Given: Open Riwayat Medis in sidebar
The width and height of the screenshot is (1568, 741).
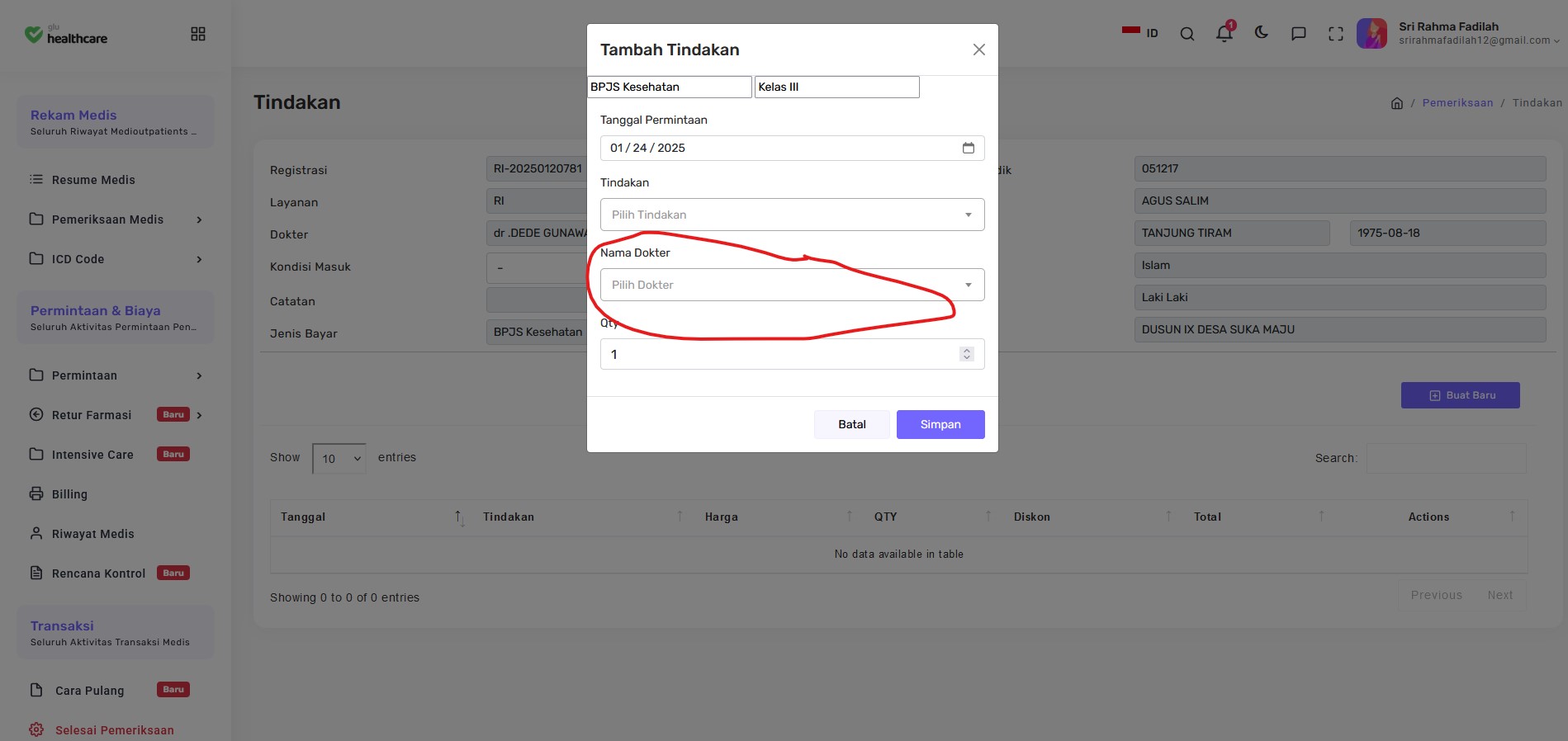Looking at the screenshot, I should pos(92,534).
